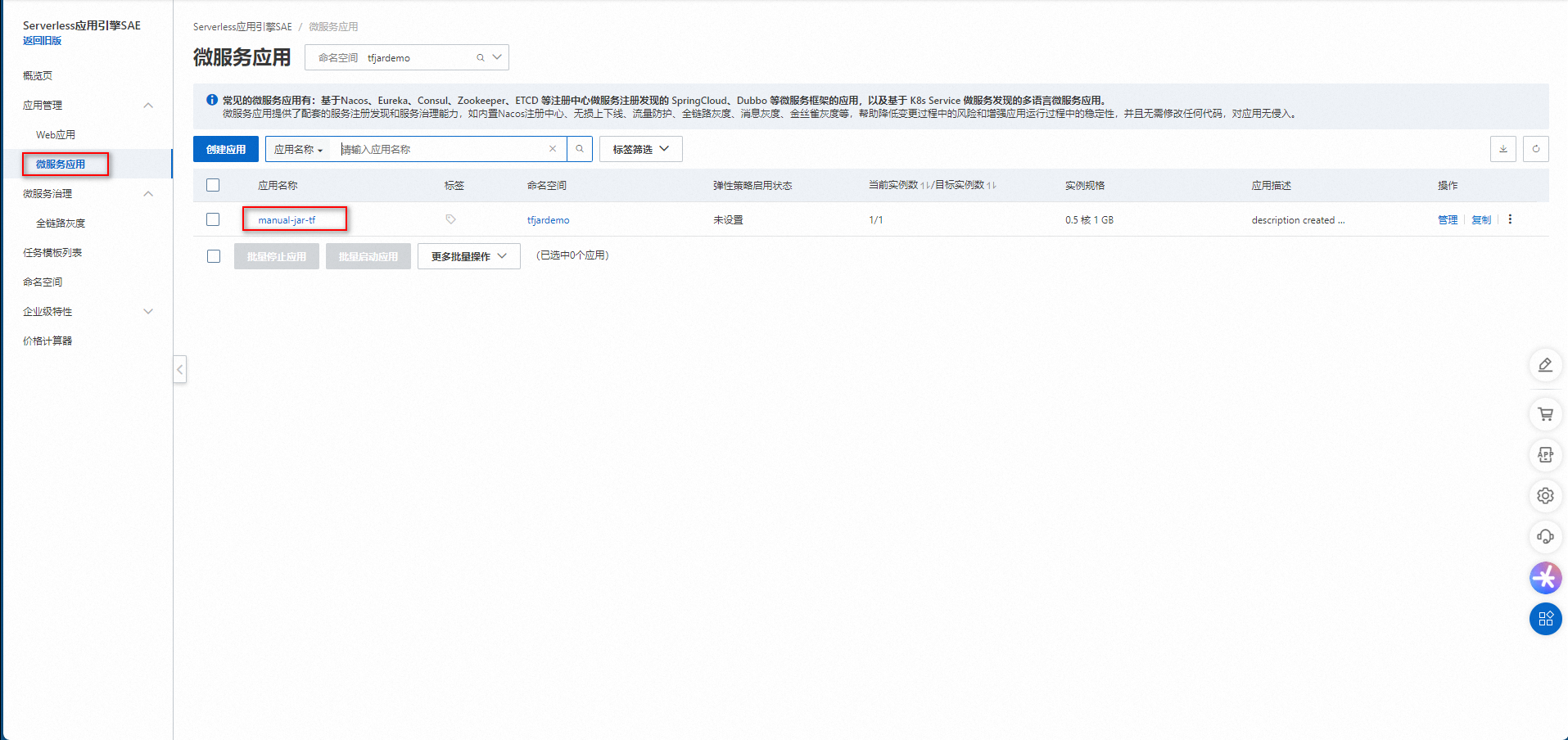Click the search magnifier beside the app name input
This screenshot has width=1568, height=740.
pos(580,149)
